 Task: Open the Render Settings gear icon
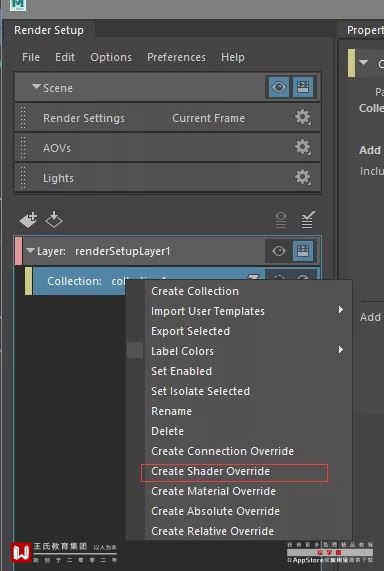coord(302,118)
